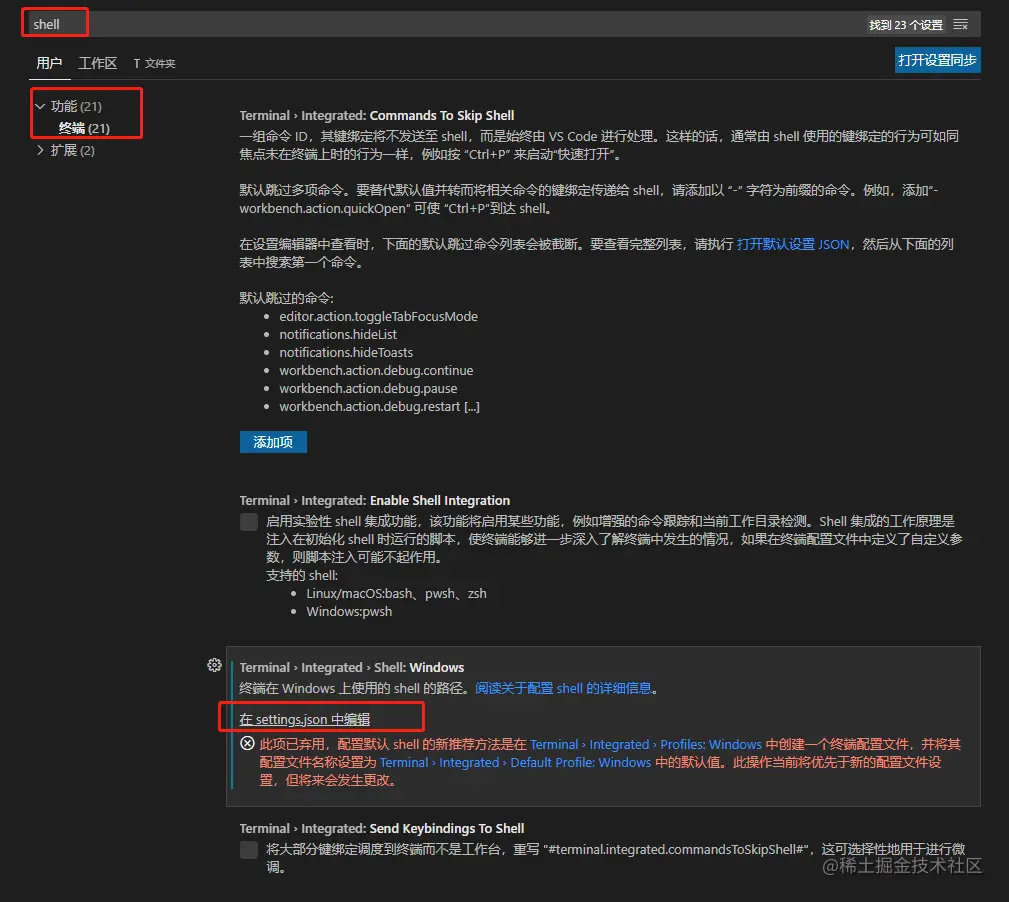Open the filter settings icon in search bar

[x=961, y=24]
